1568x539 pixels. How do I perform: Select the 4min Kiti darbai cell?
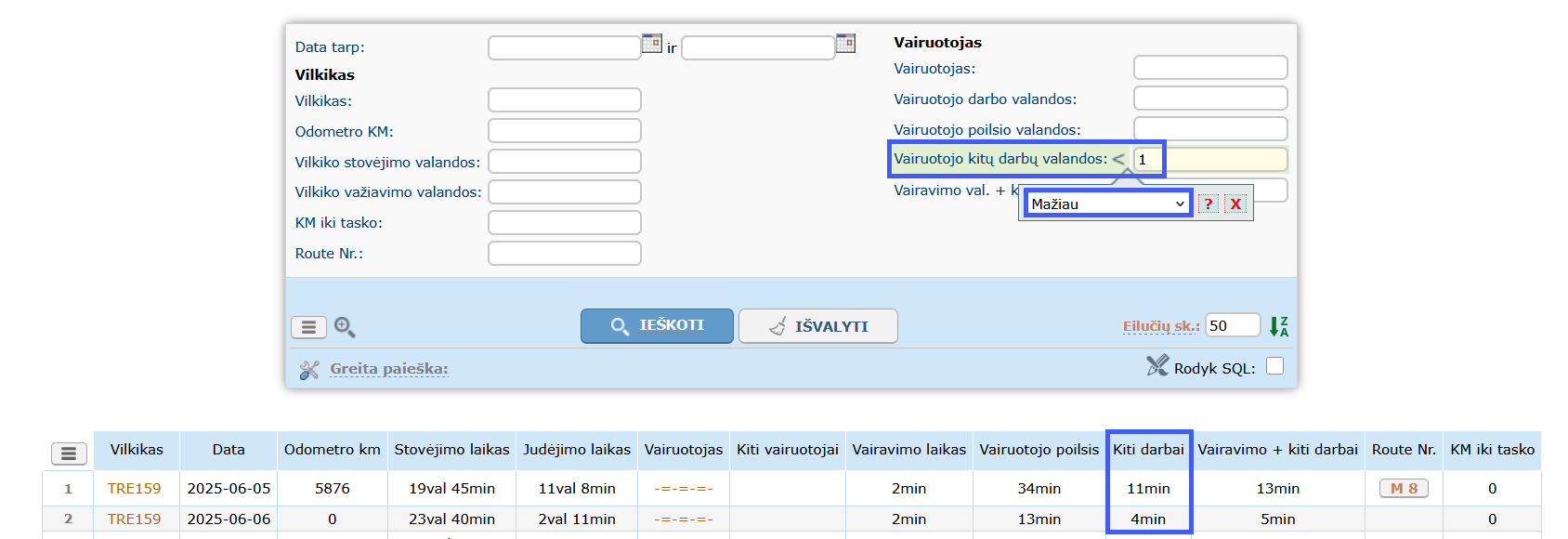click(1149, 519)
